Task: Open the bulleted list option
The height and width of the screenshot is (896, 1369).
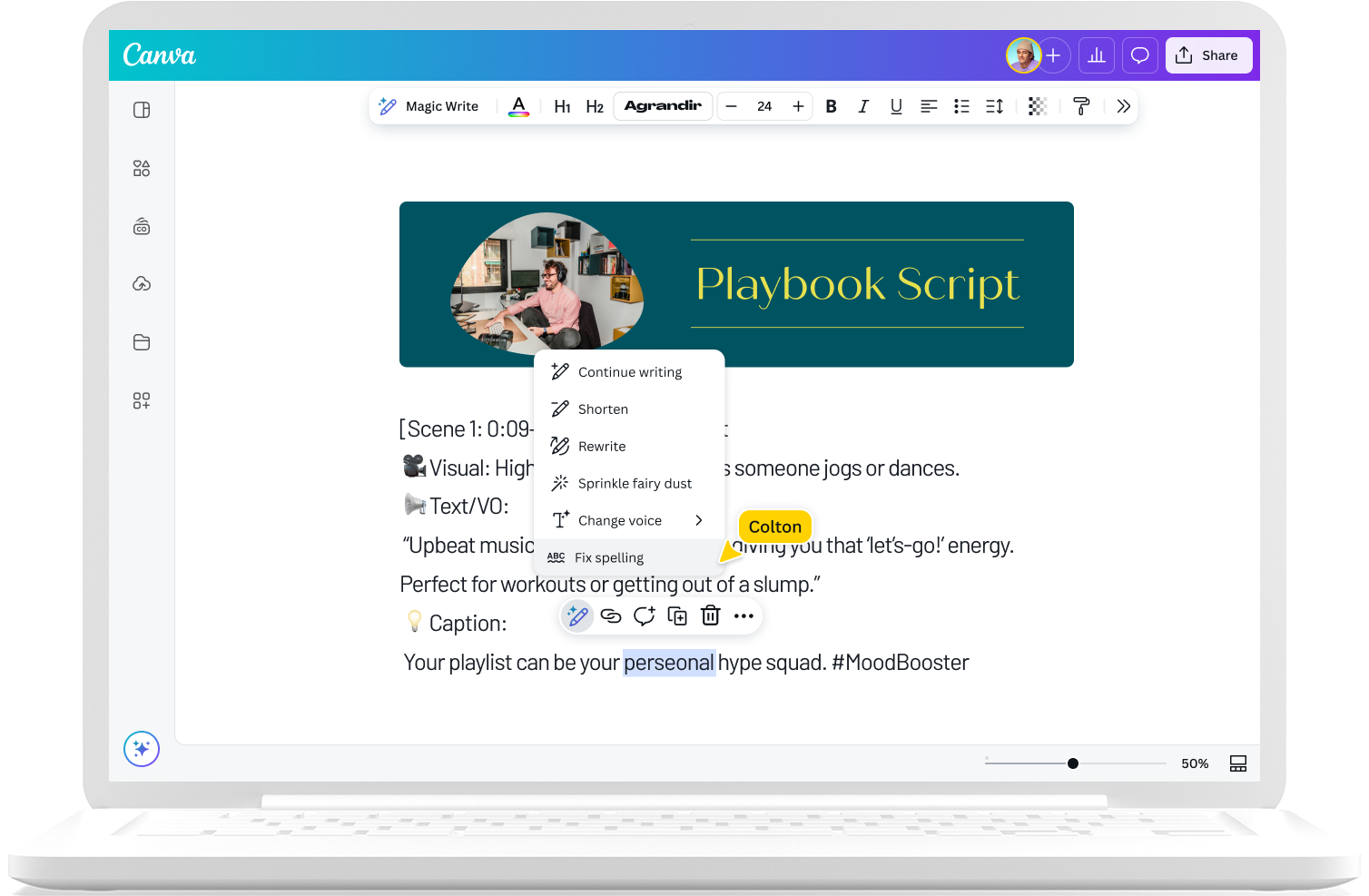Action: point(961,106)
